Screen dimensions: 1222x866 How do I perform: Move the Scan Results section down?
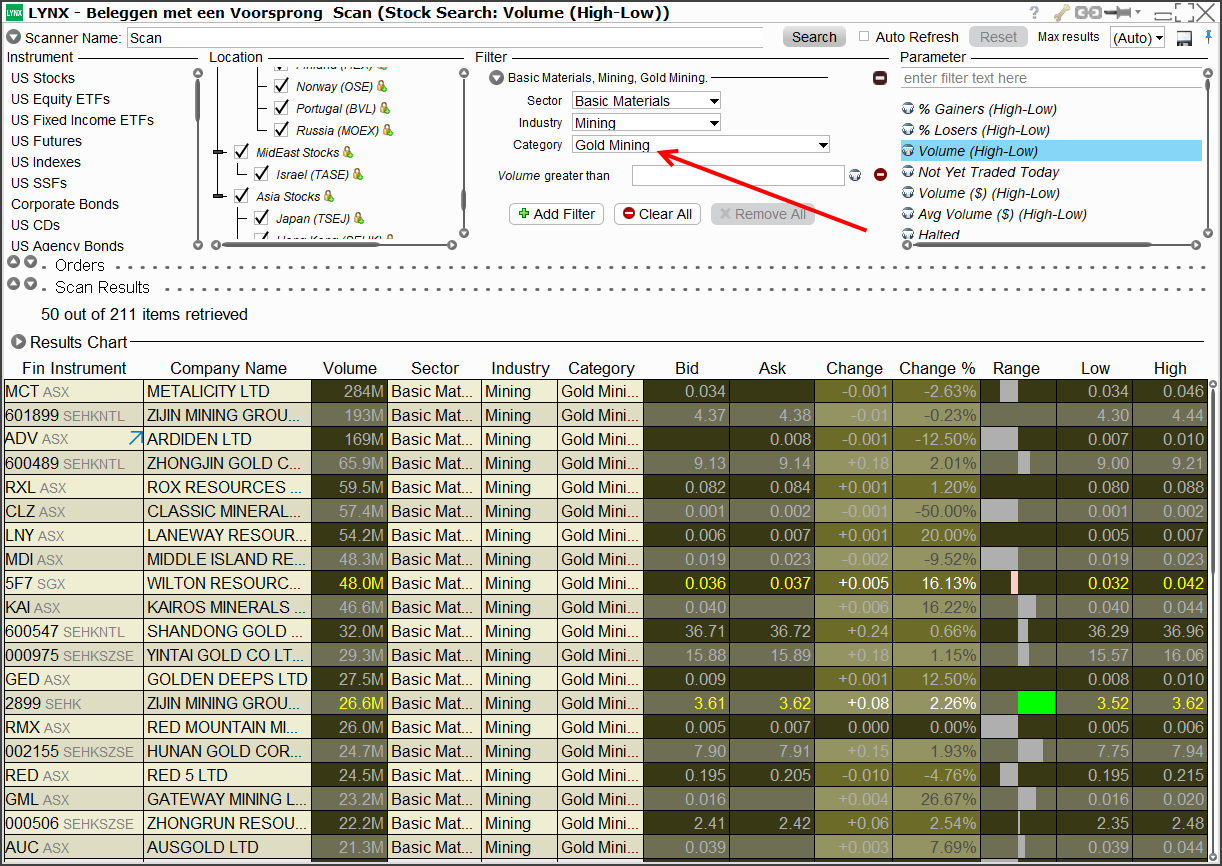(30, 284)
